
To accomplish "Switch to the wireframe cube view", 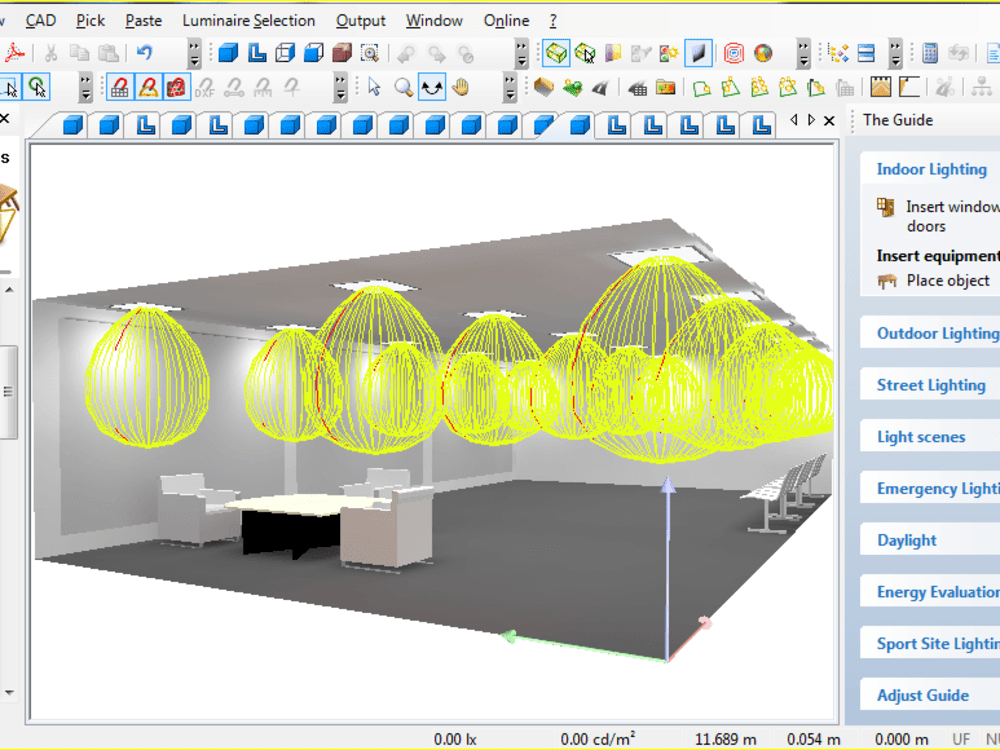I will pos(285,53).
